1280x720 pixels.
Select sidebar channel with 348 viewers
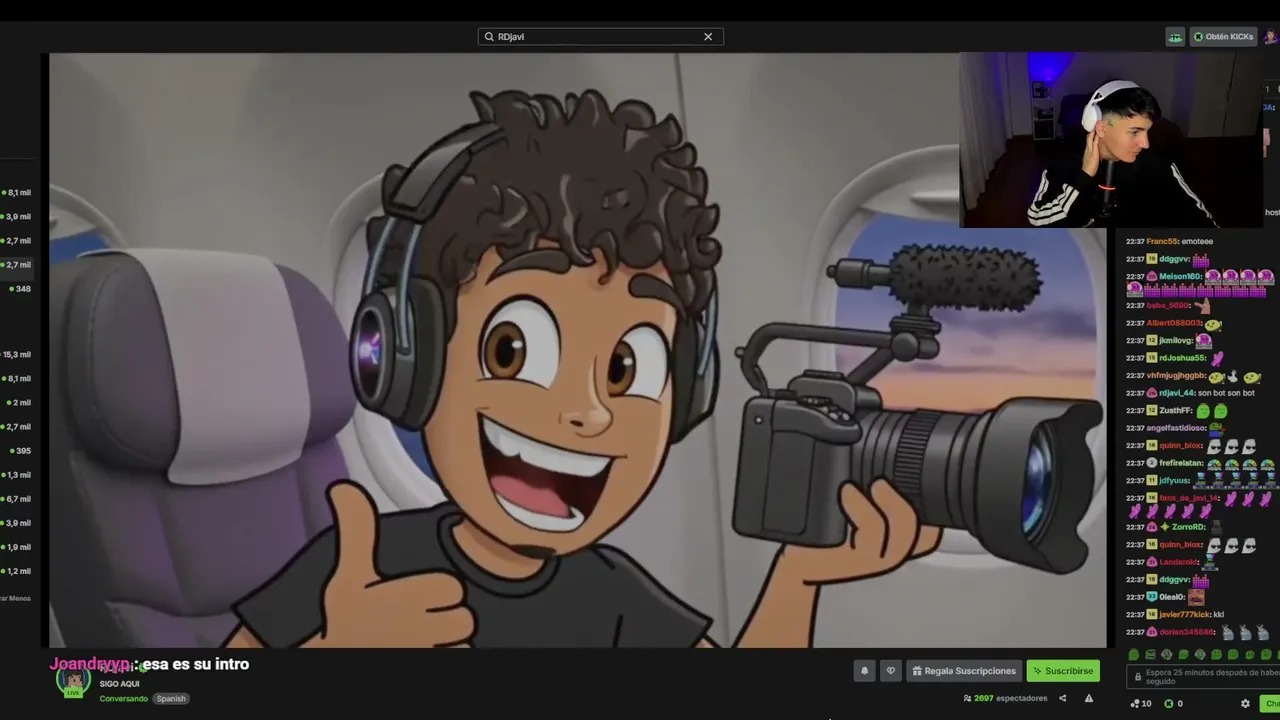[x=20, y=289]
